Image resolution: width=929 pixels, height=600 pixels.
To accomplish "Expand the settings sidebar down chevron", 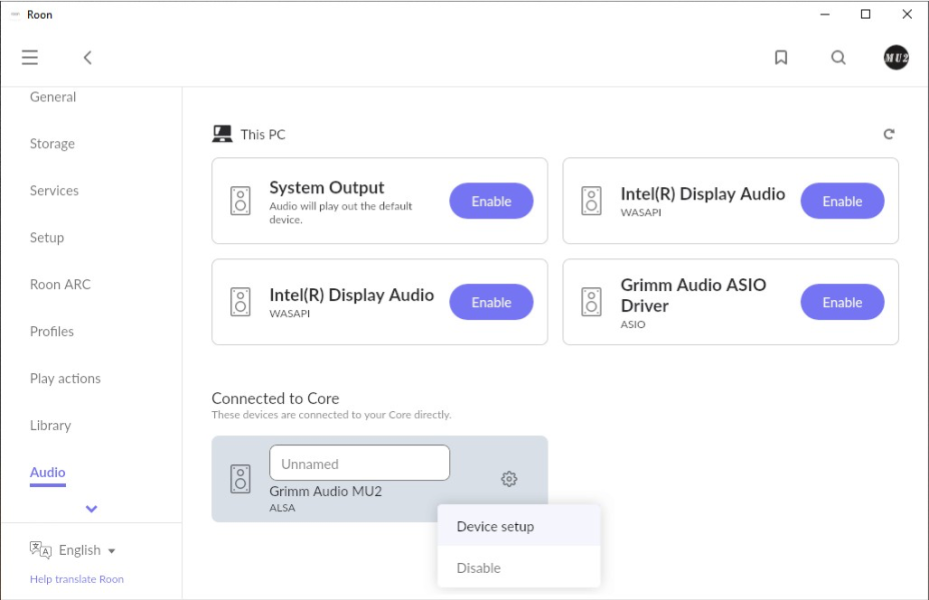I will click(x=91, y=509).
